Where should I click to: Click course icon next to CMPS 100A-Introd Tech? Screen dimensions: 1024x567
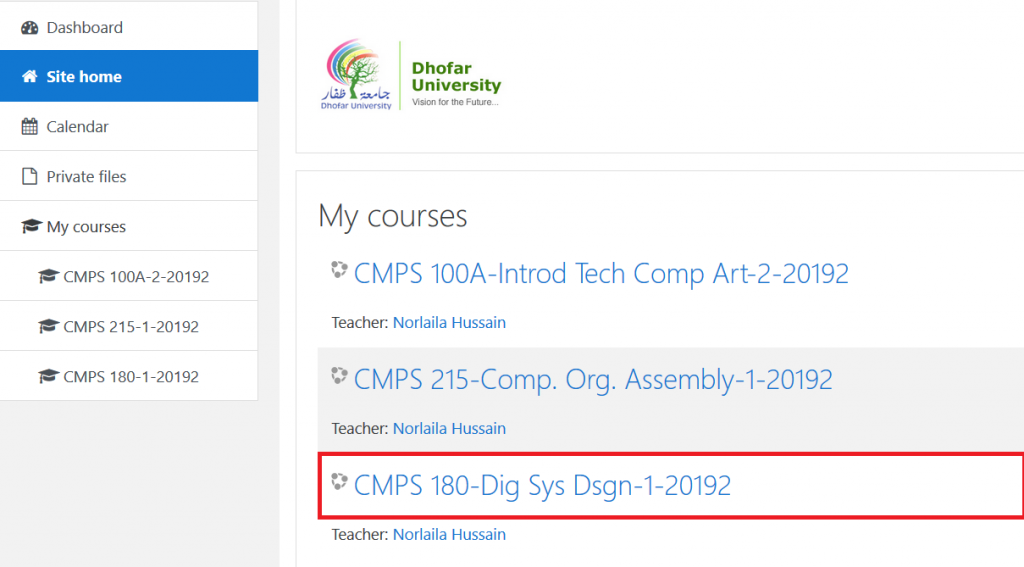[x=339, y=270]
